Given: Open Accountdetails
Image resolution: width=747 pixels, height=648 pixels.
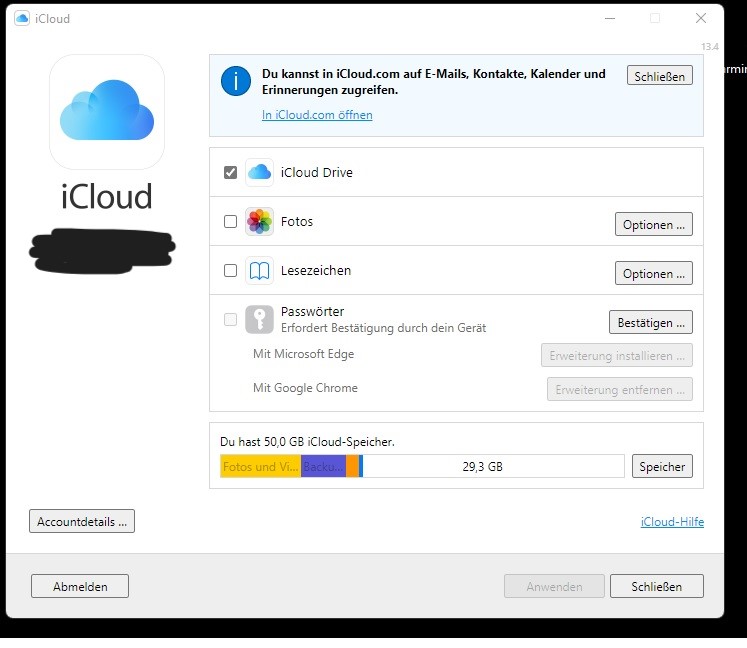Looking at the screenshot, I should (82, 521).
